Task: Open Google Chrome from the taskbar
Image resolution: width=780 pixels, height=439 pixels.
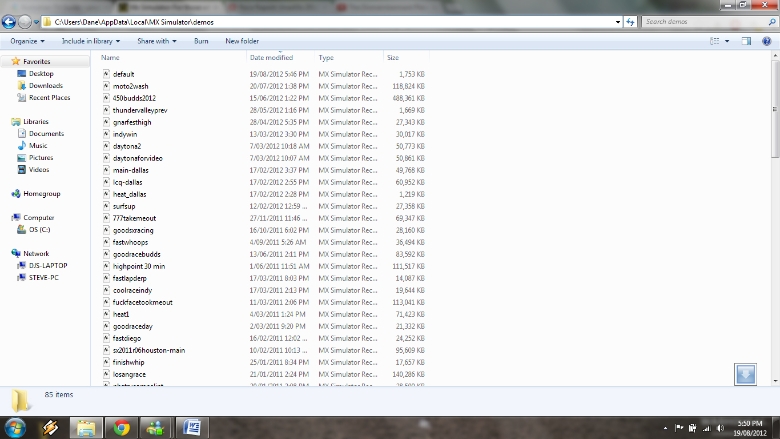Action: click(121, 427)
